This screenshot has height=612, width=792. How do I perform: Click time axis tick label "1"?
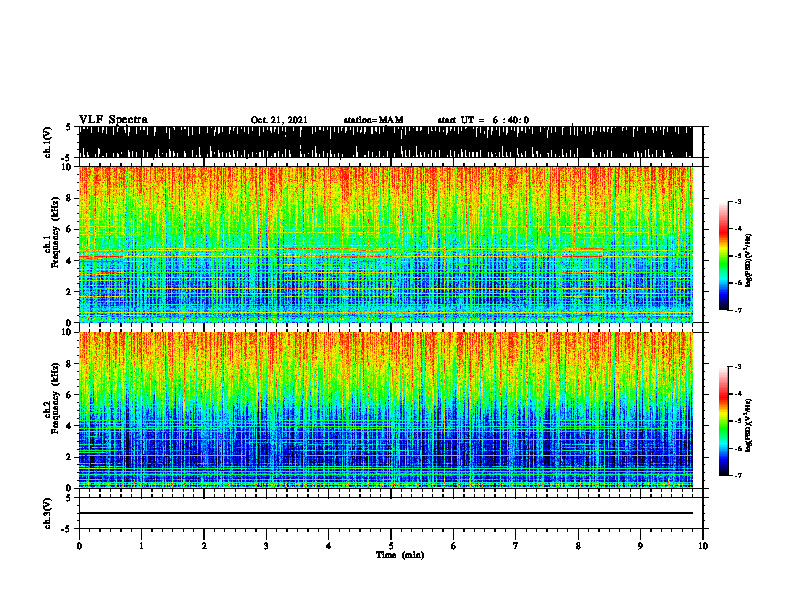(141, 546)
